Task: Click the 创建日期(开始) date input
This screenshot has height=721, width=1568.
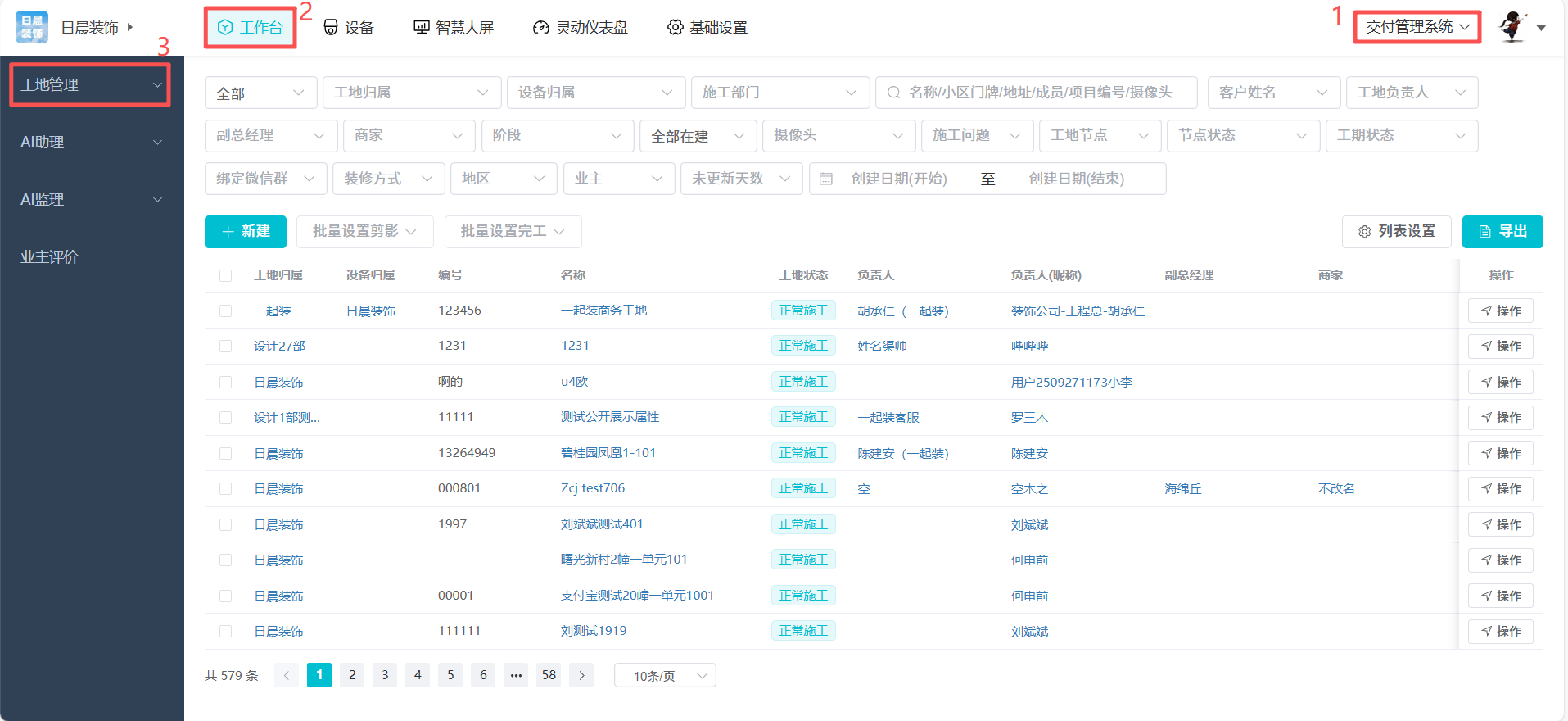Action: [x=898, y=179]
